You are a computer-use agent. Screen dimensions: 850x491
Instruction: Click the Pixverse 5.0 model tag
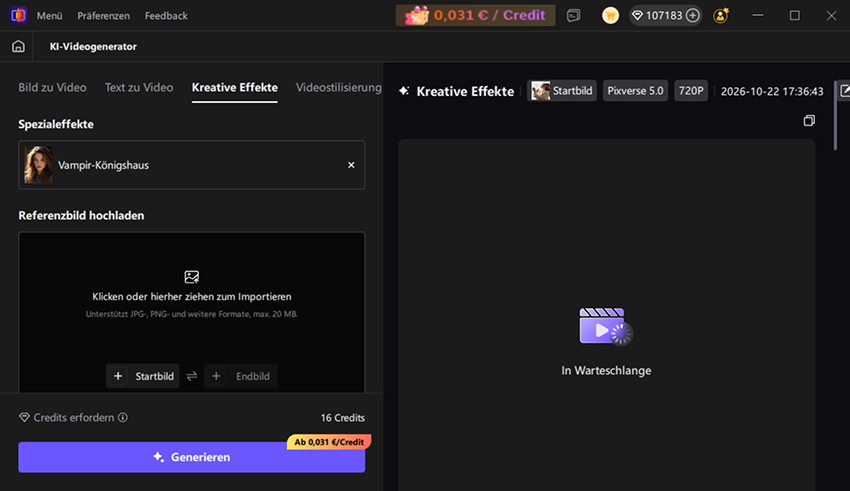coord(635,91)
